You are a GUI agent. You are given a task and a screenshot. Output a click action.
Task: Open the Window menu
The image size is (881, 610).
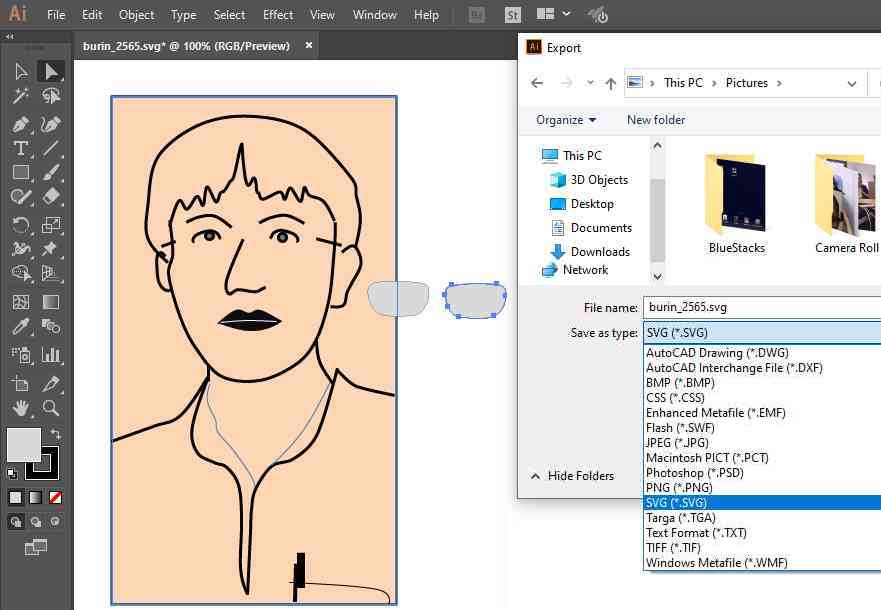tap(375, 15)
